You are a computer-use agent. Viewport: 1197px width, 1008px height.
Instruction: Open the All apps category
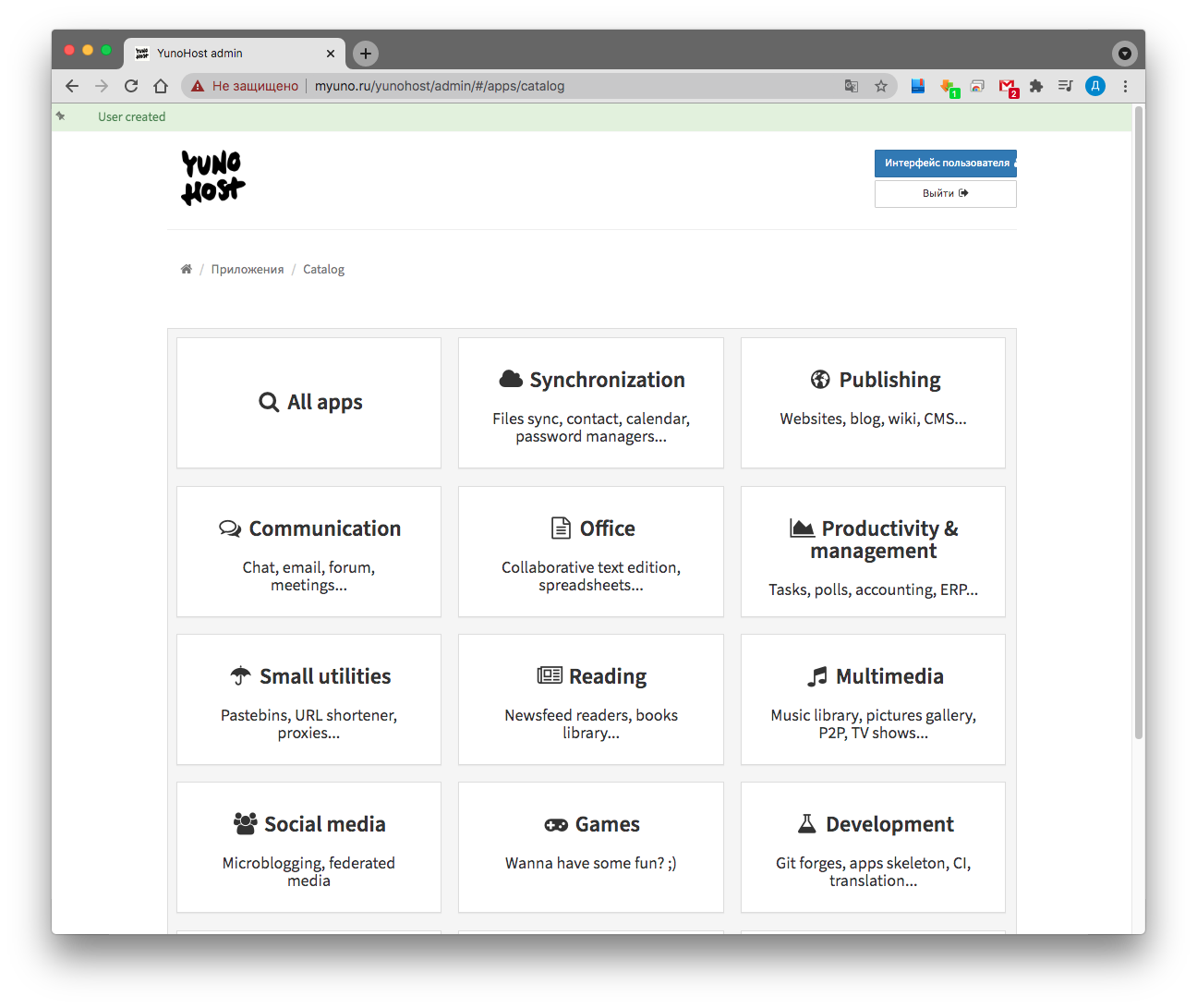308,403
